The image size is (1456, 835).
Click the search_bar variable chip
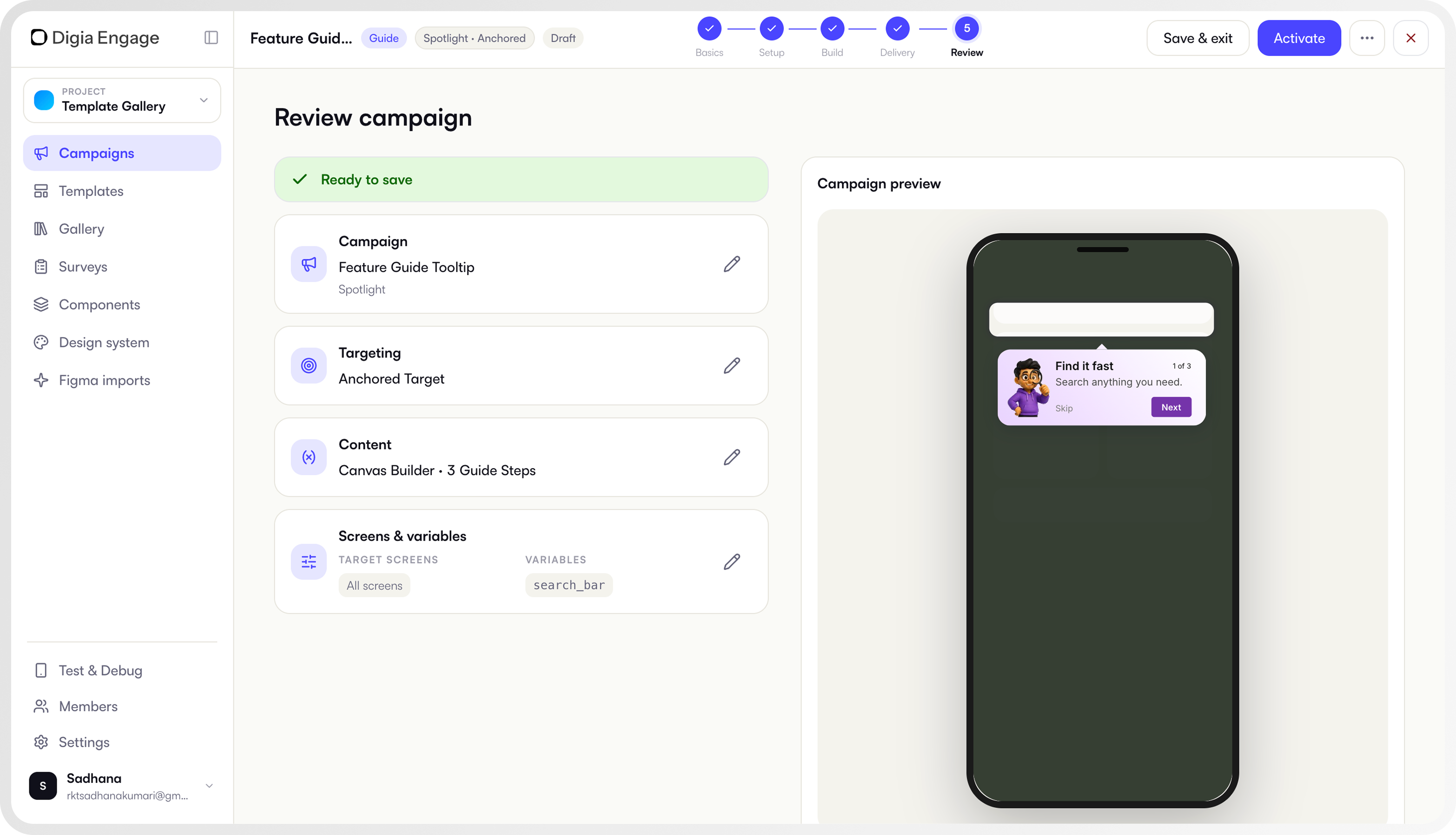coord(569,585)
